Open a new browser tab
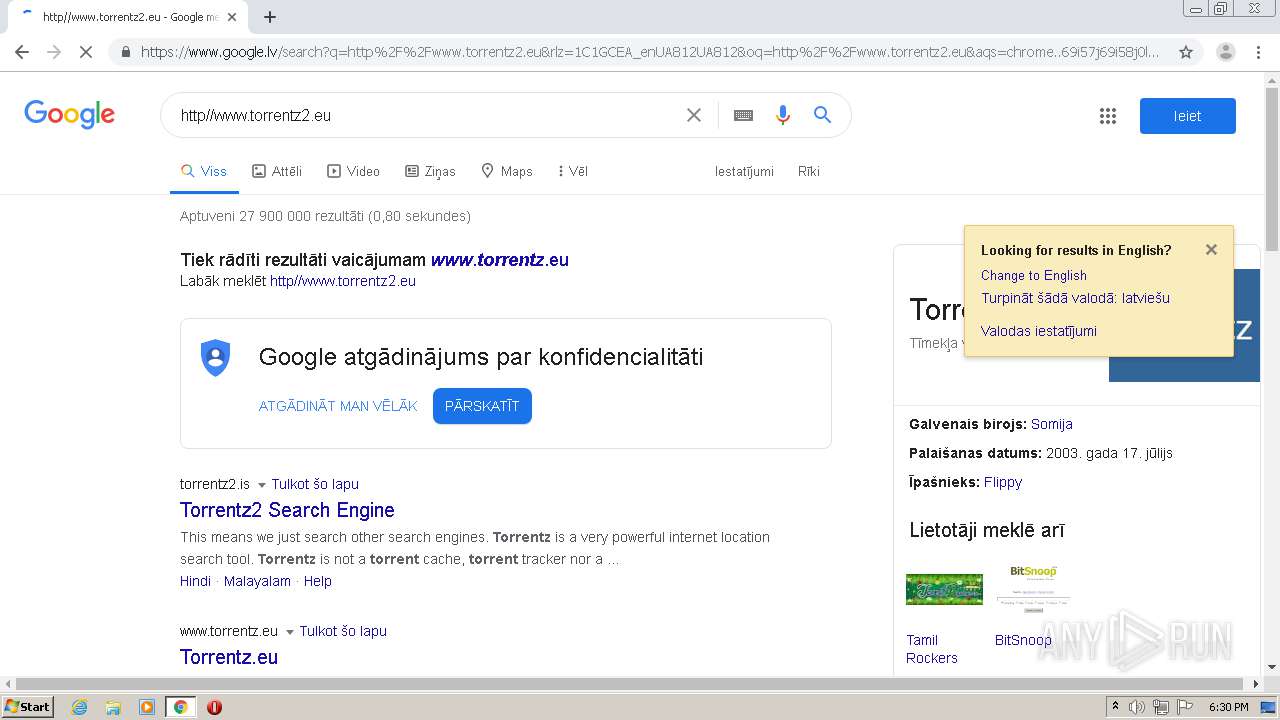The height and width of the screenshot is (720, 1280). tap(269, 16)
